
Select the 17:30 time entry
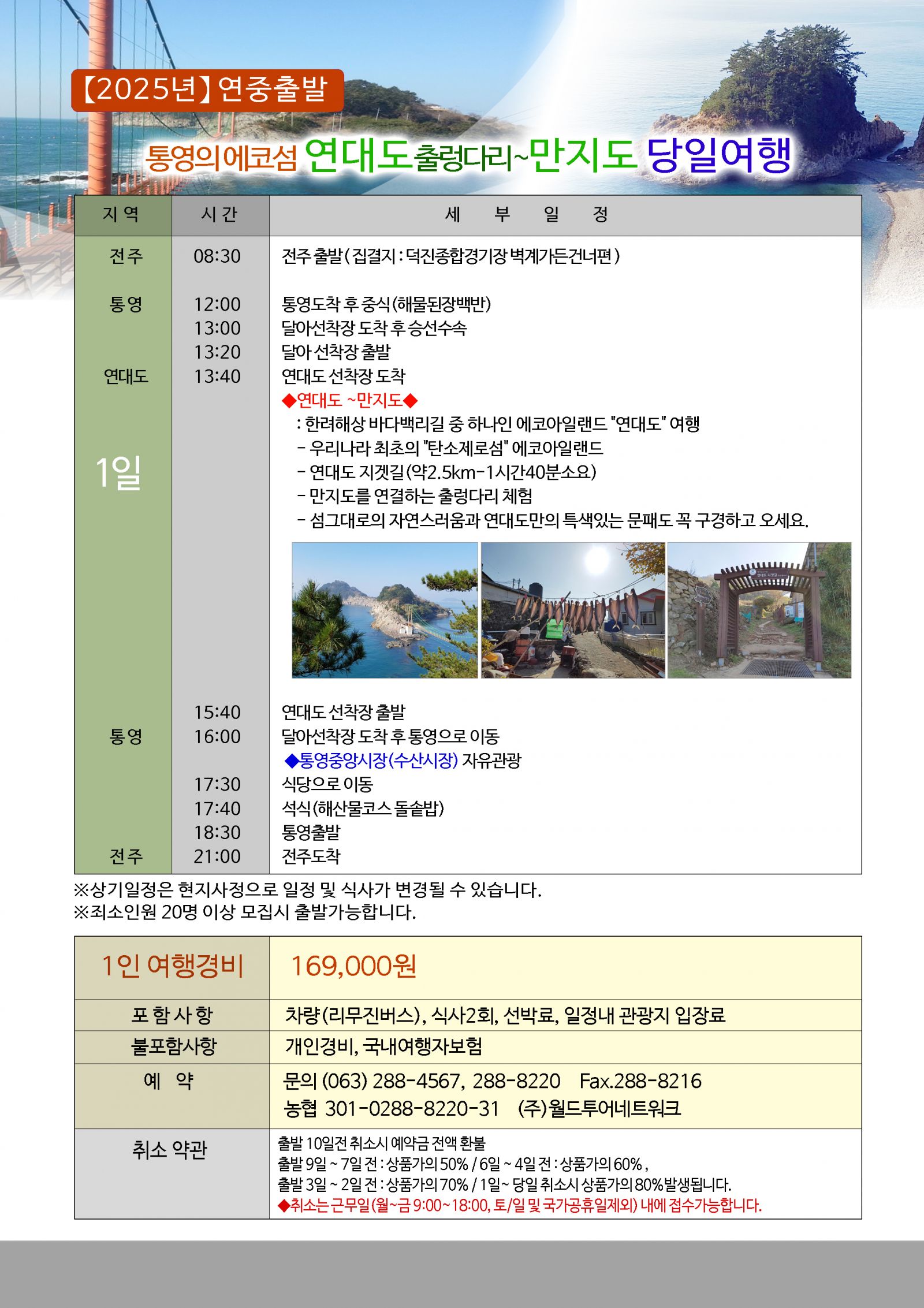tap(217, 785)
